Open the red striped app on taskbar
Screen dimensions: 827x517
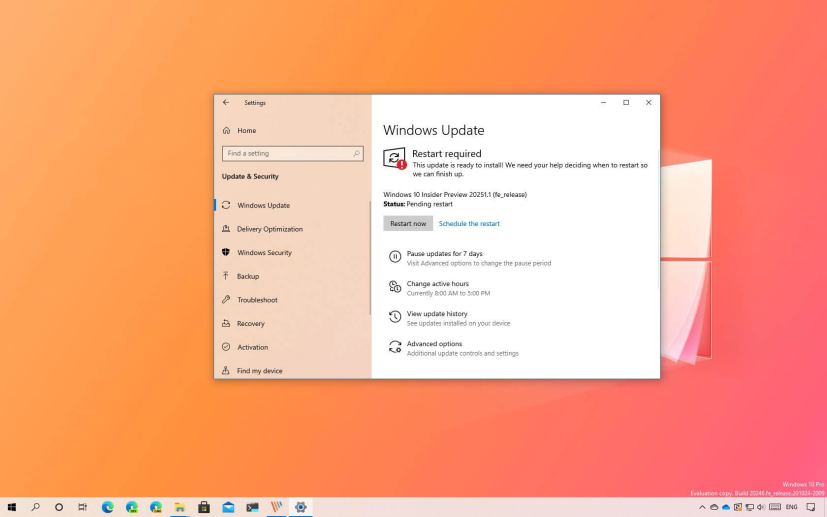point(276,508)
